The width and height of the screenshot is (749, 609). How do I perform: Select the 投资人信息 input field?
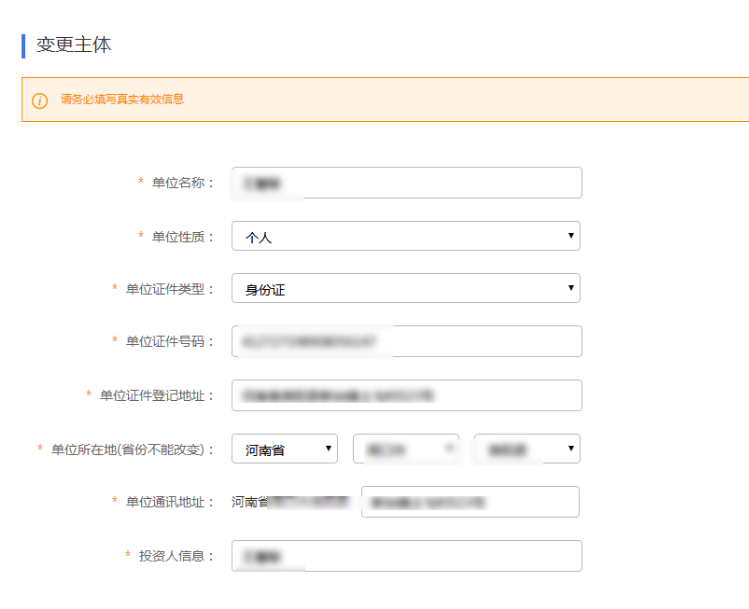click(x=406, y=555)
